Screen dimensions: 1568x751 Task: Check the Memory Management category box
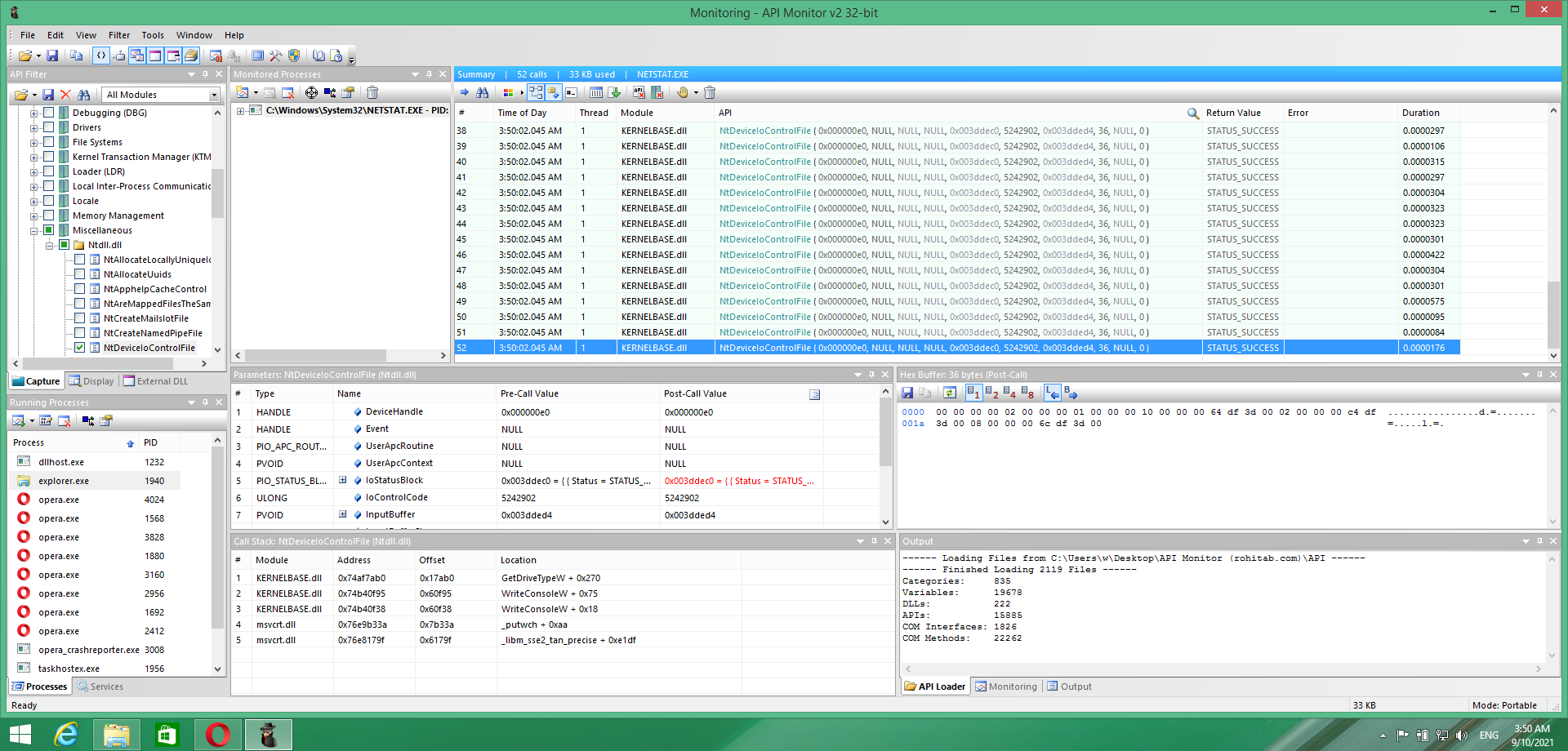click(x=49, y=216)
